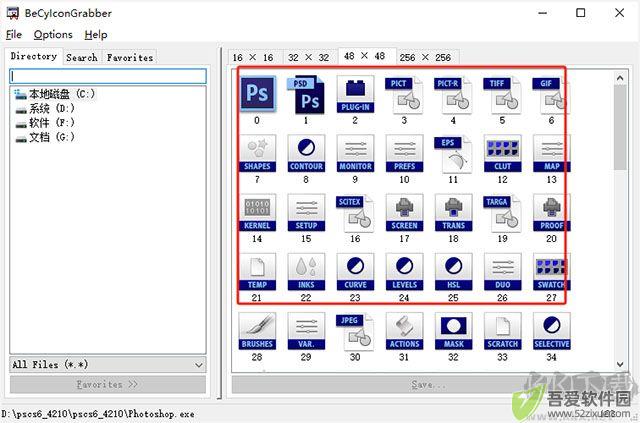The width and height of the screenshot is (640, 423).
Task: Click the HSL icon
Action: (x=453, y=272)
